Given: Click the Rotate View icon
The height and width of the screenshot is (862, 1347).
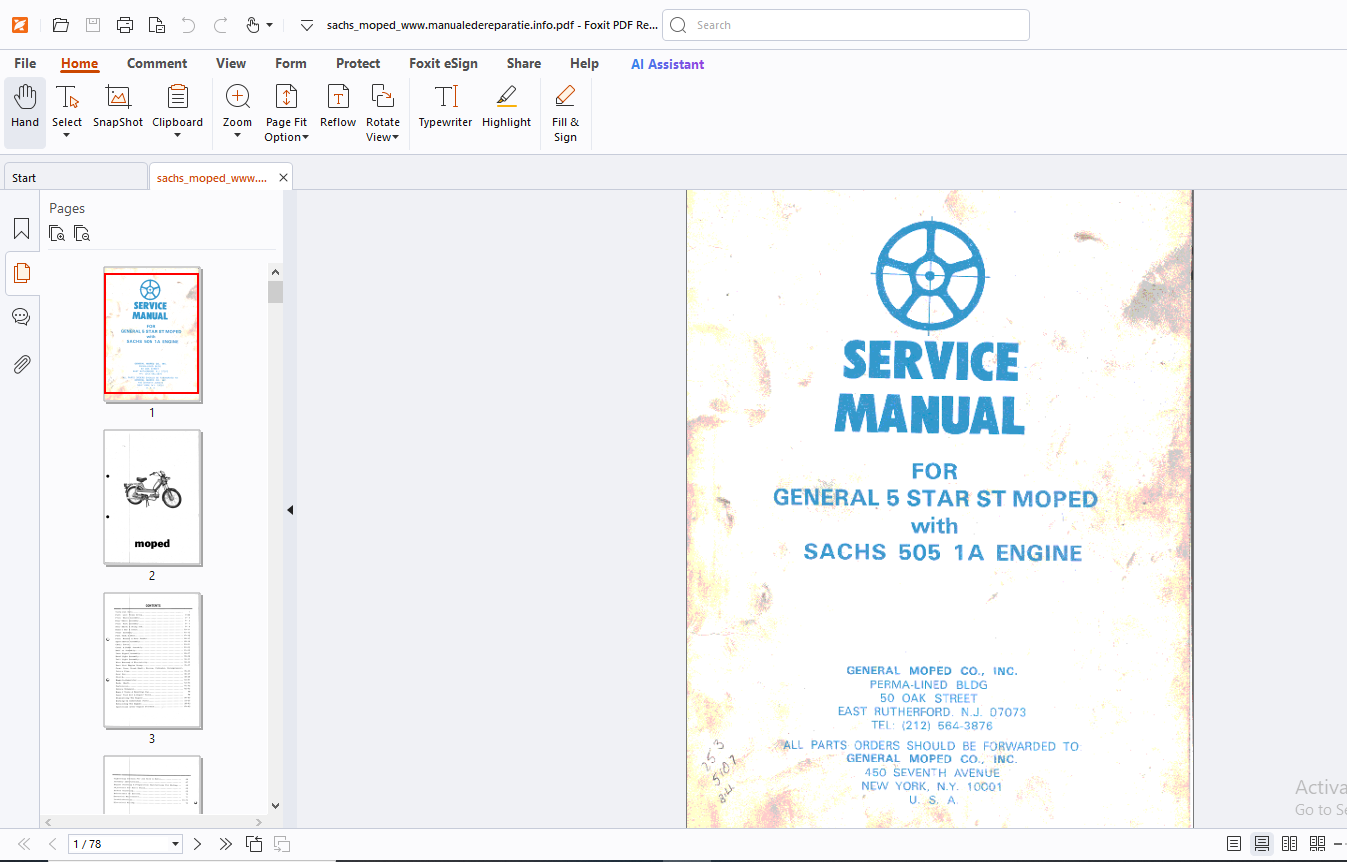Looking at the screenshot, I should point(382,97).
